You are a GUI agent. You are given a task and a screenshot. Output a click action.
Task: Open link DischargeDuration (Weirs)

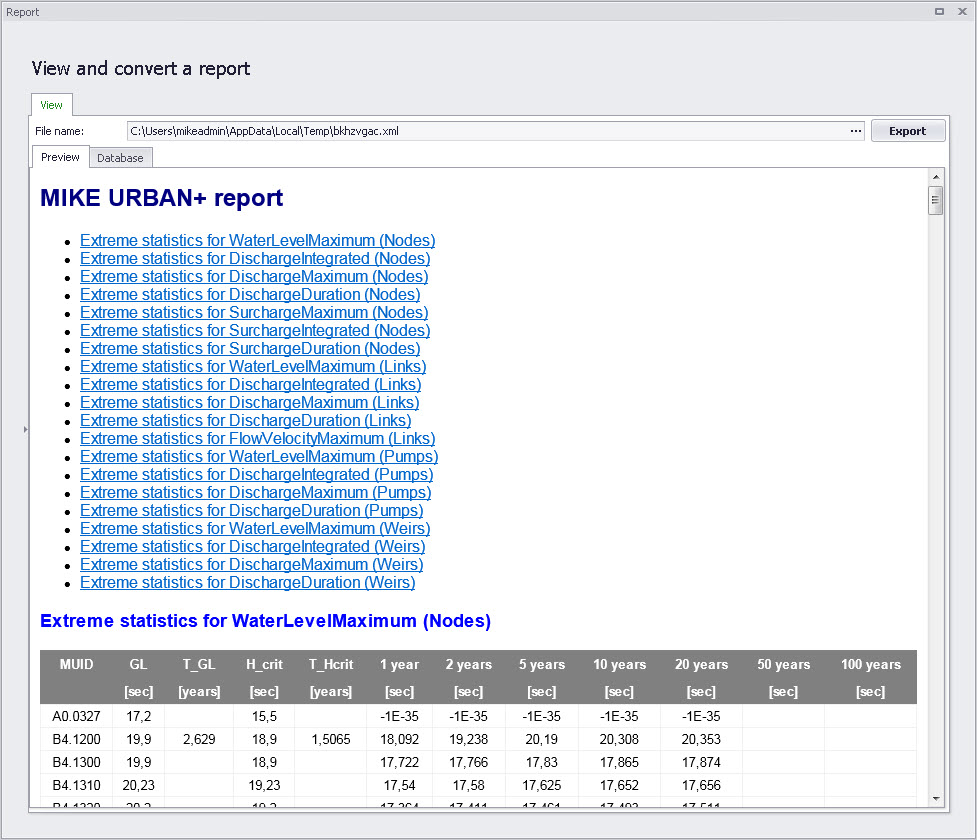(x=247, y=583)
